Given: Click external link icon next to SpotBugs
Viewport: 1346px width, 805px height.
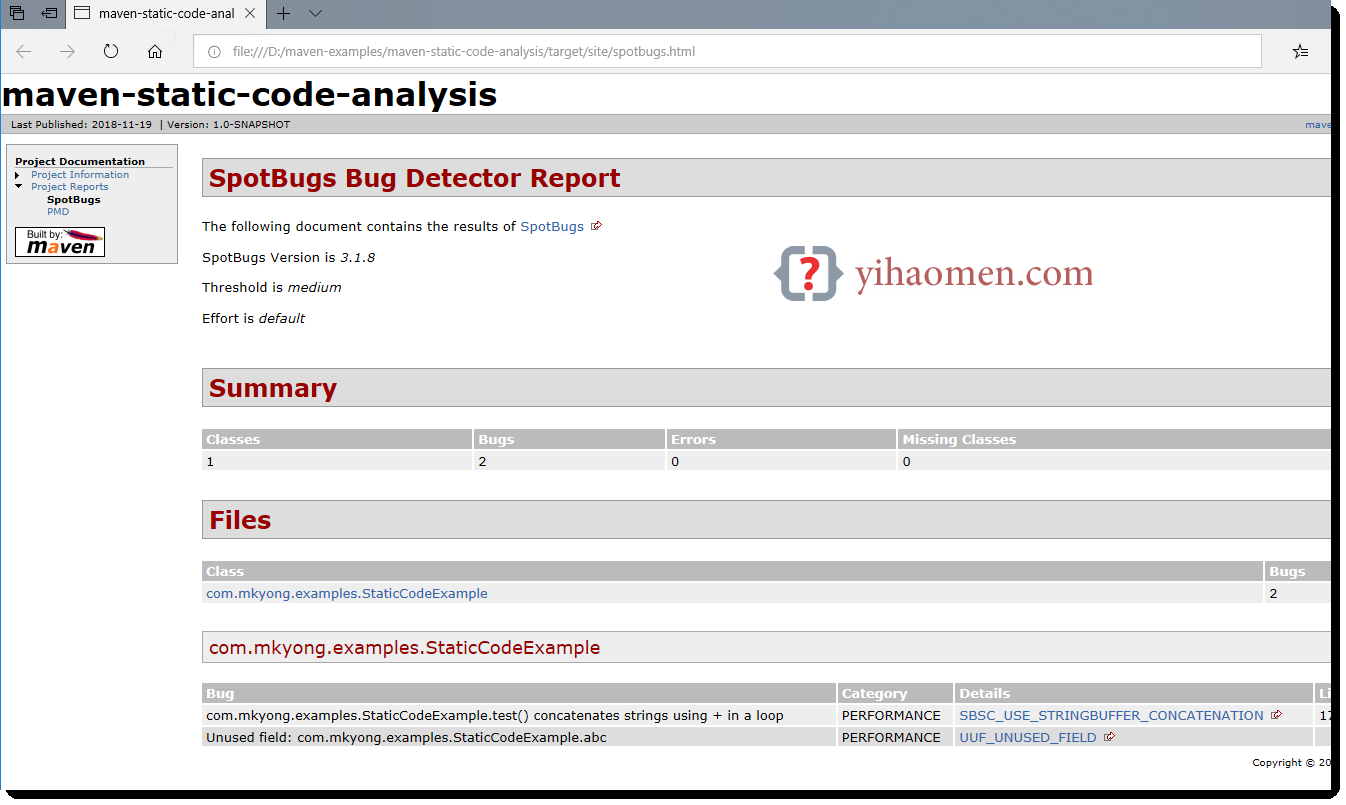Looking at the screenshot, I should (x=596, y=226).
